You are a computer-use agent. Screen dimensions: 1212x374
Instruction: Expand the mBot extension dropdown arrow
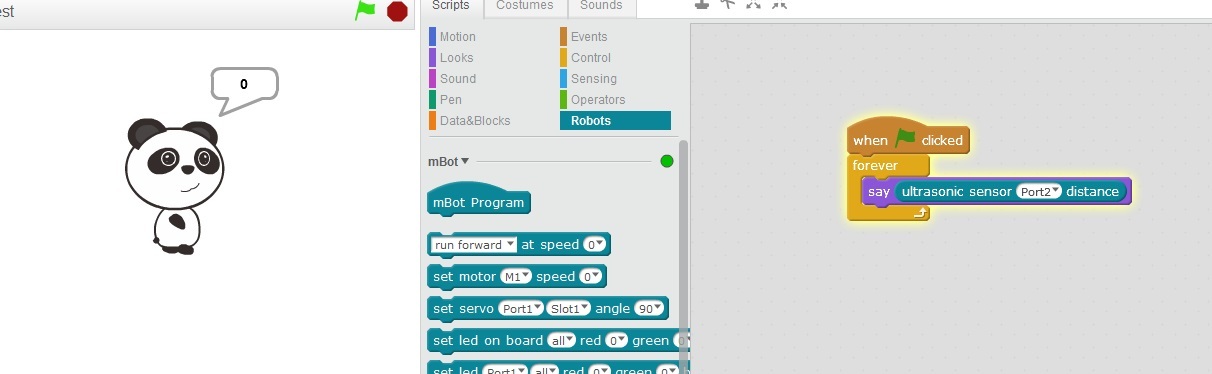point(465,160)
